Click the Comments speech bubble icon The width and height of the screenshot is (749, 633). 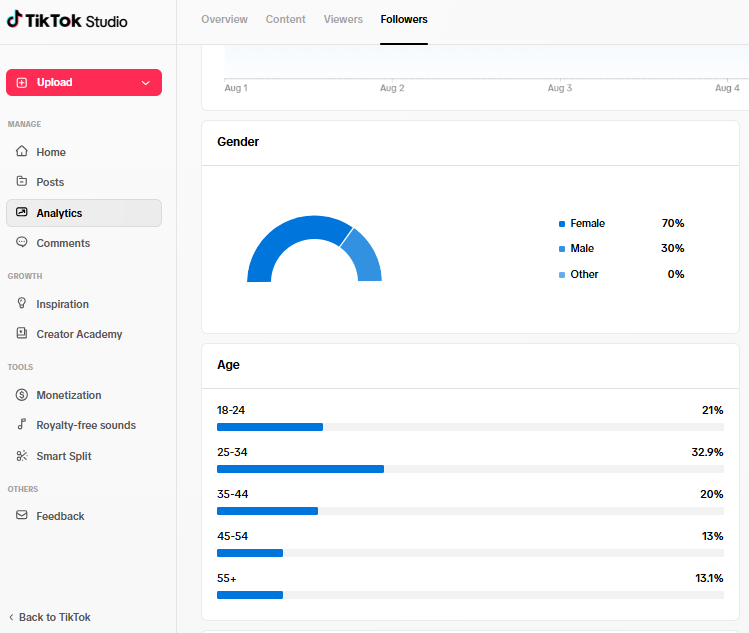(x=21, y=242)
